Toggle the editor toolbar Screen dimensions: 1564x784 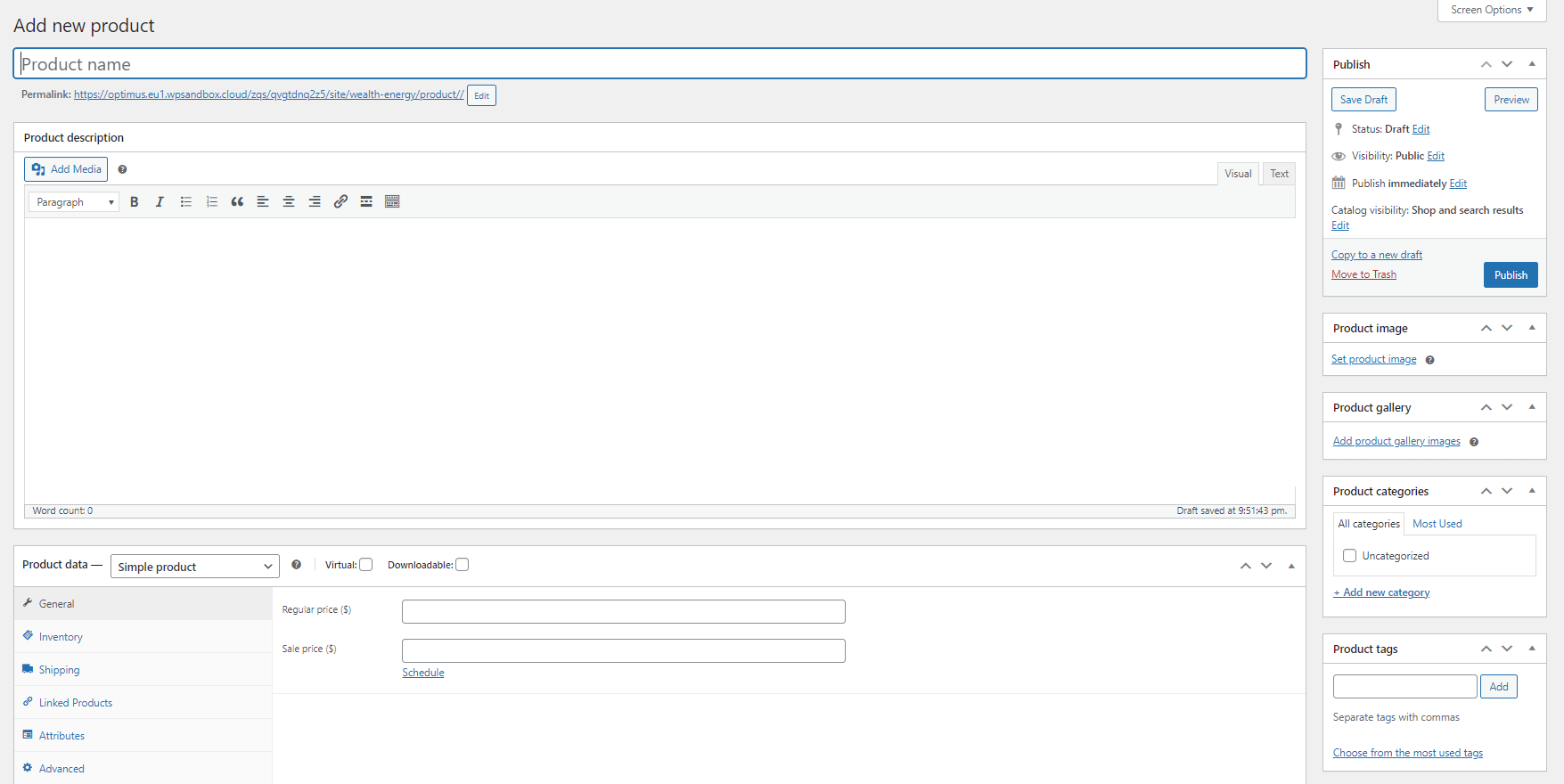coord(392,202)
